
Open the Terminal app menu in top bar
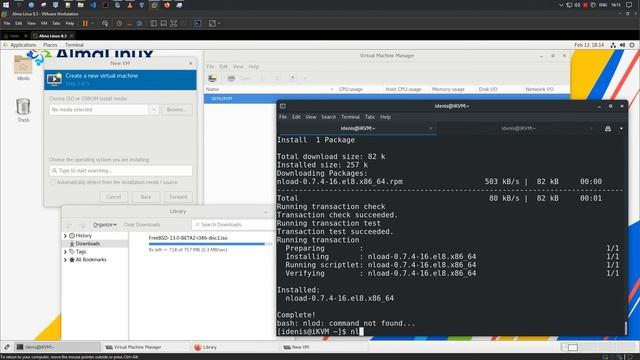pos(74,45)
